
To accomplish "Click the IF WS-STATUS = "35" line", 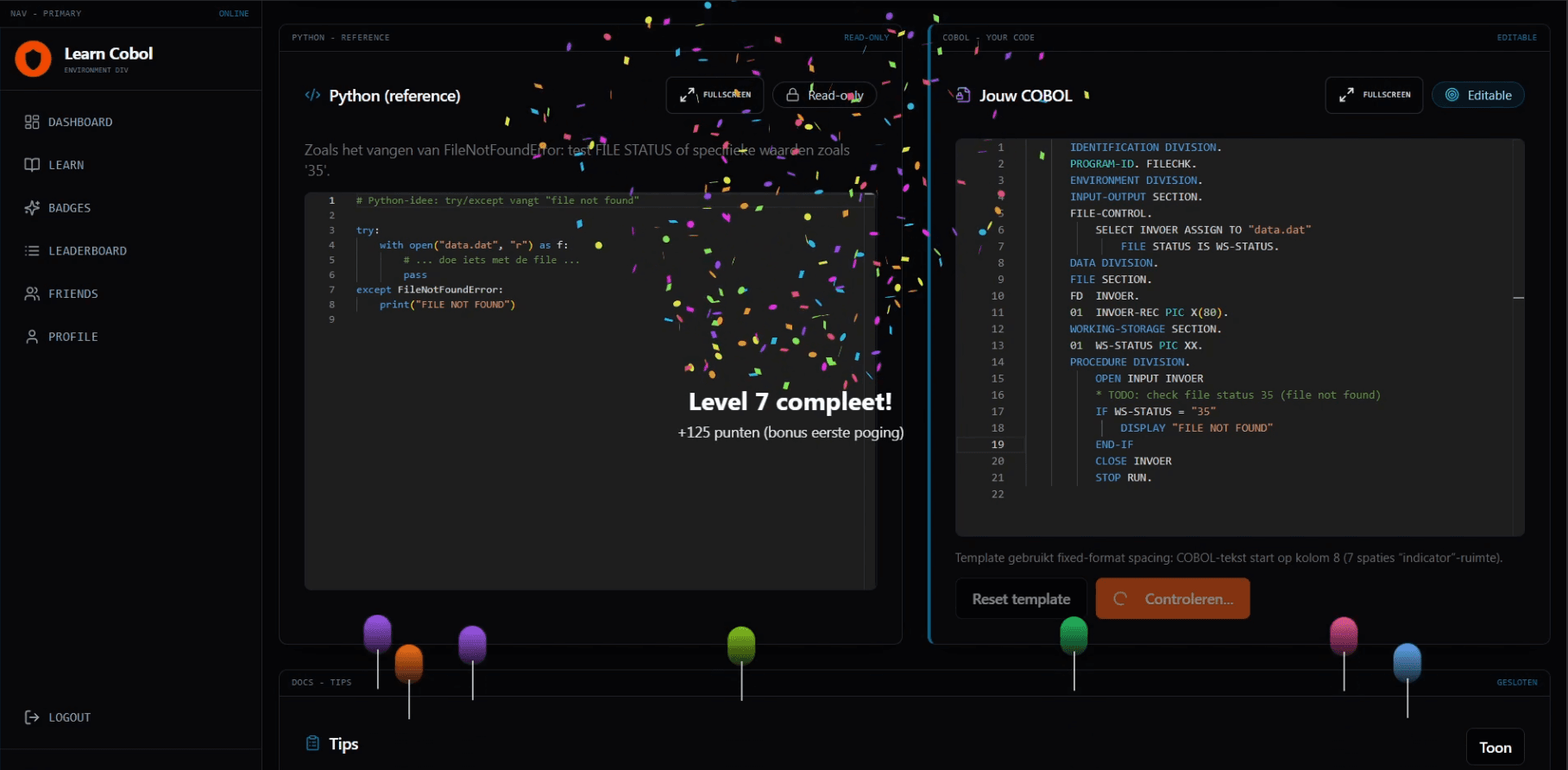I will coord(1156,412).
